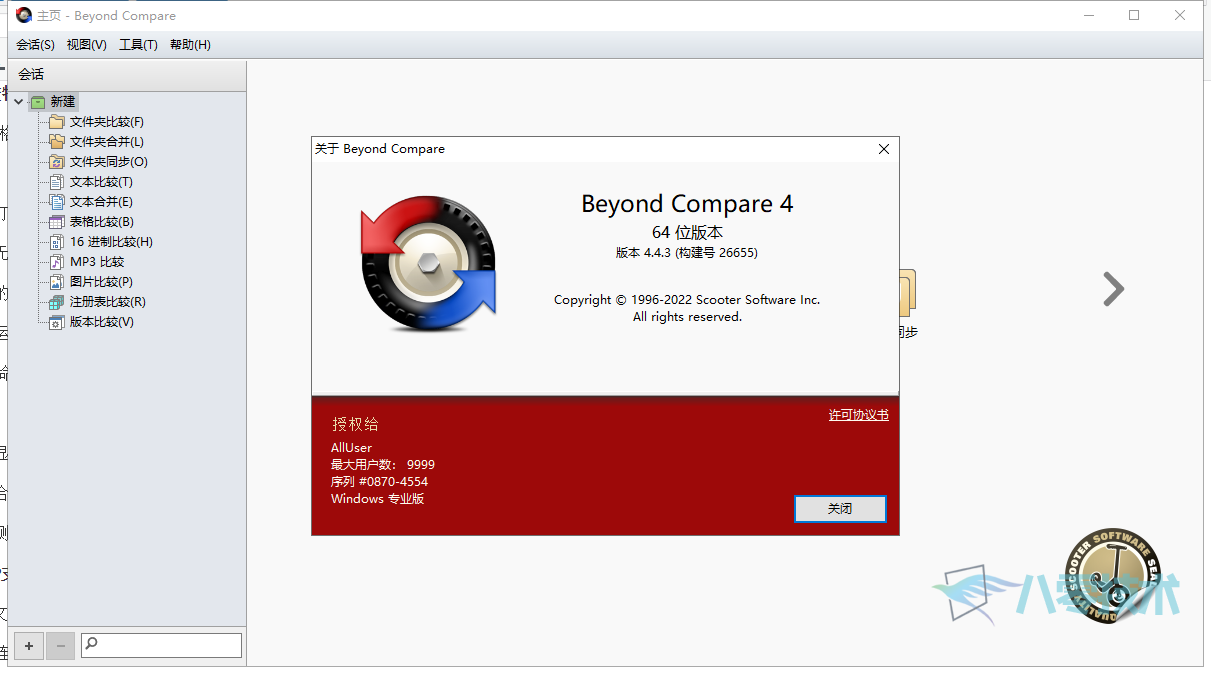The width and height of the screenshot is (1211, 674).
Task: Select 文件夹比较(F) session type
Action: tap(107, 122)
